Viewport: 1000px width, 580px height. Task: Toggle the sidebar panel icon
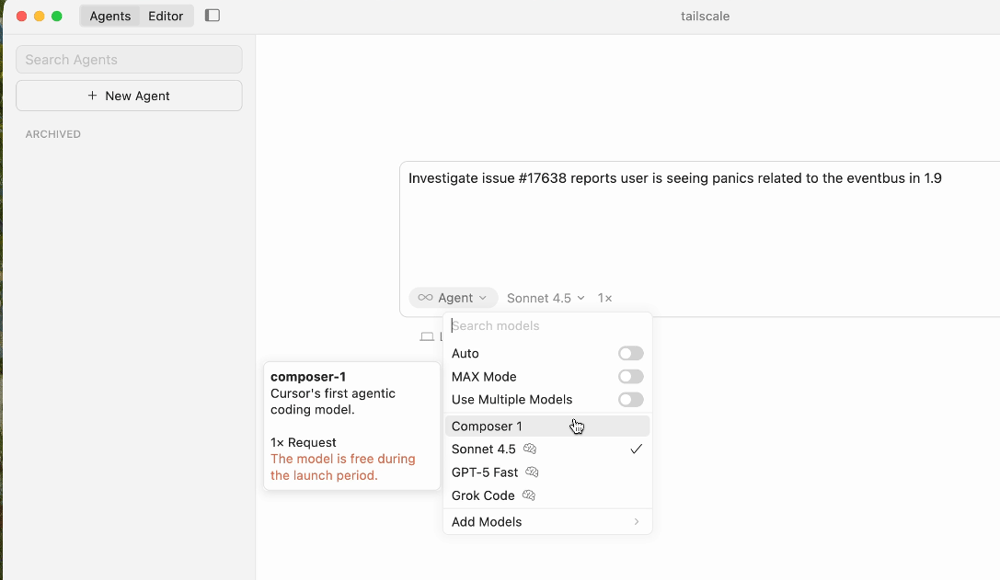212,16
